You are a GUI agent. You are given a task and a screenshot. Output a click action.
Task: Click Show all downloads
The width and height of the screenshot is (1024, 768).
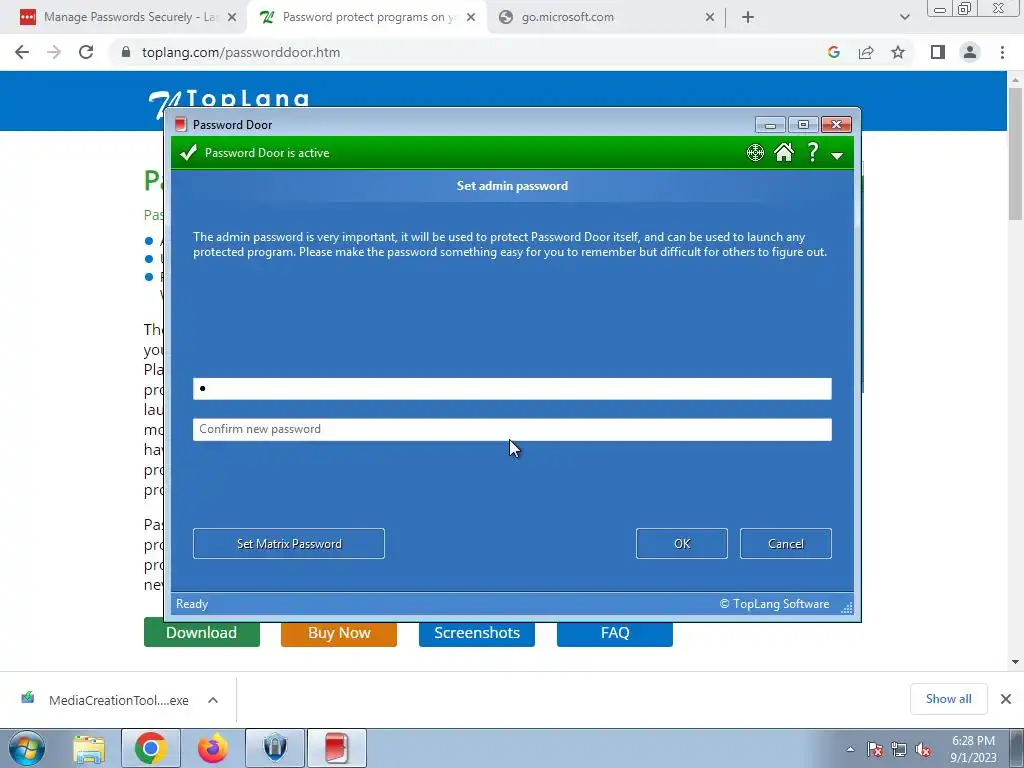948,699
